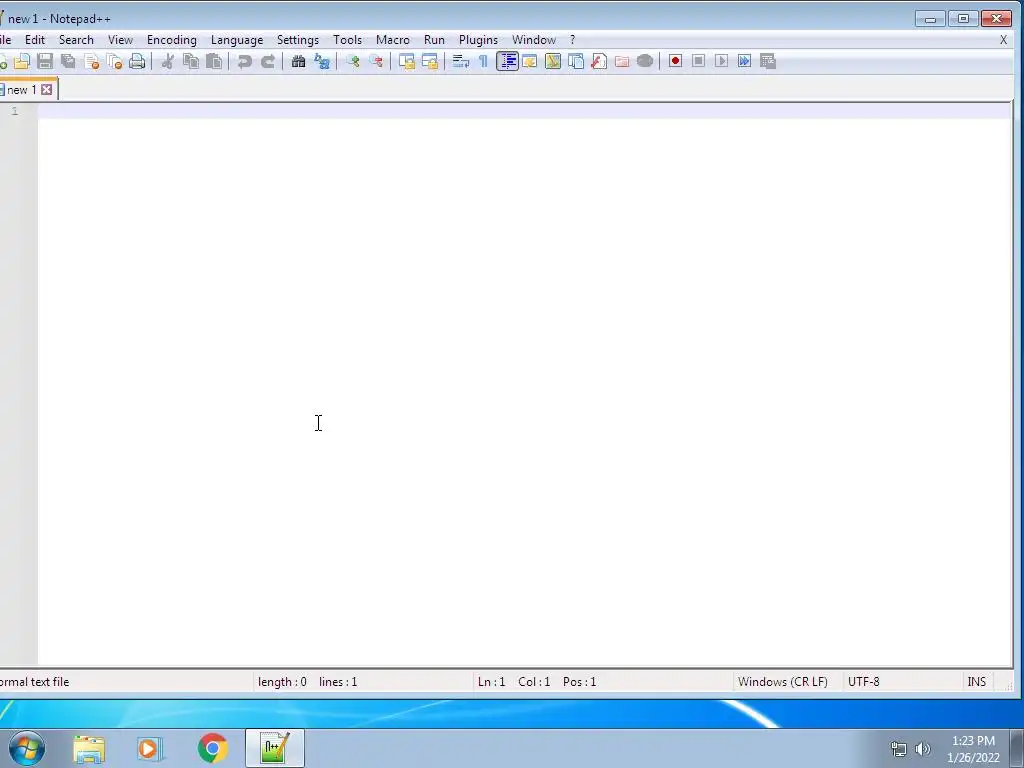Screen dimensions: 1024x768
Task: Click Windows (CR LF) in status bar
Action: [x=782, y=682]
